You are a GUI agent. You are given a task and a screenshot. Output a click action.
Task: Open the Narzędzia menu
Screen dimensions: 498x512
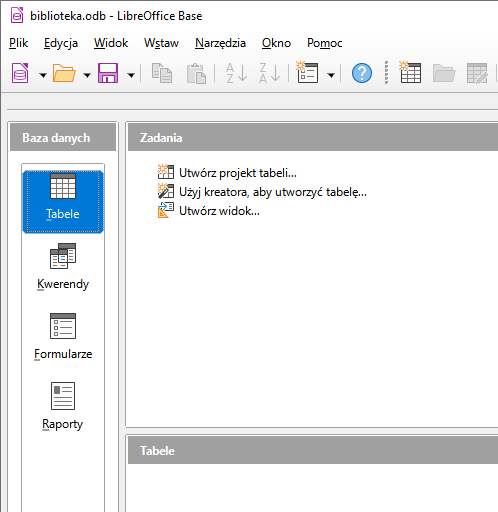coord(220,43)
